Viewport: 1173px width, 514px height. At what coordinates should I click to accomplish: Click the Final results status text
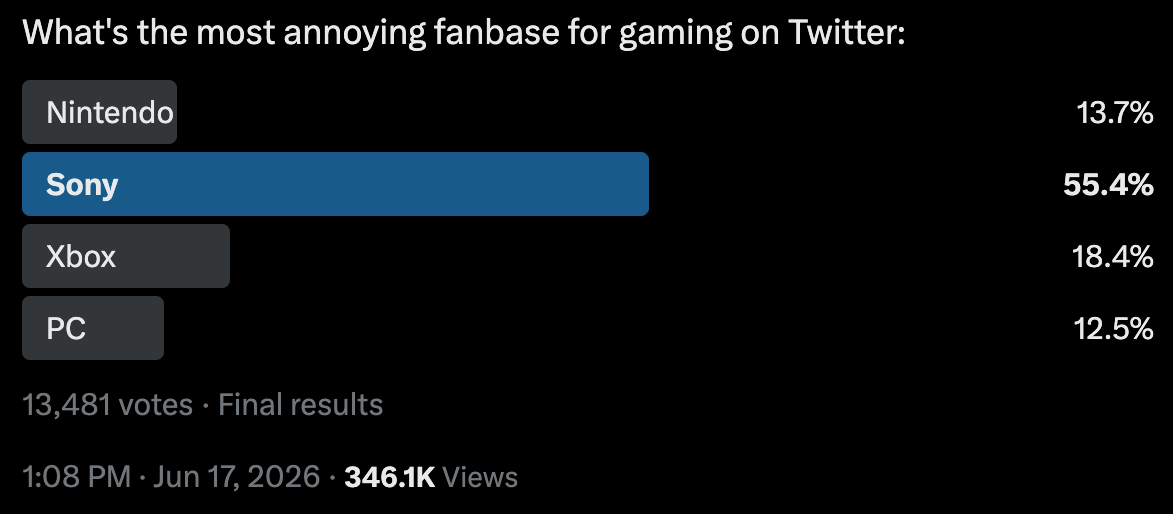point(300,405)
